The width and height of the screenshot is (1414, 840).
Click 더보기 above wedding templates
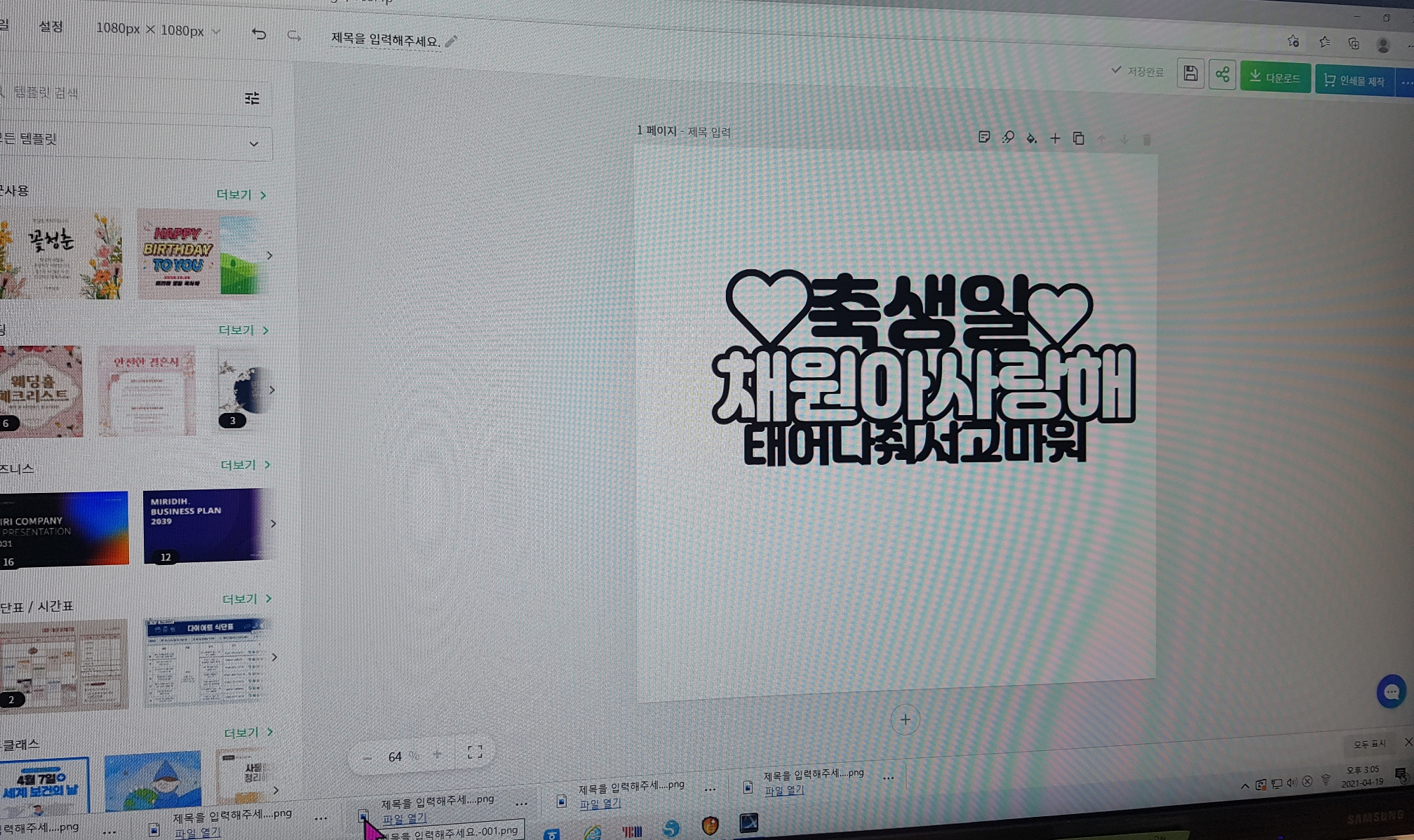[243, 330]
